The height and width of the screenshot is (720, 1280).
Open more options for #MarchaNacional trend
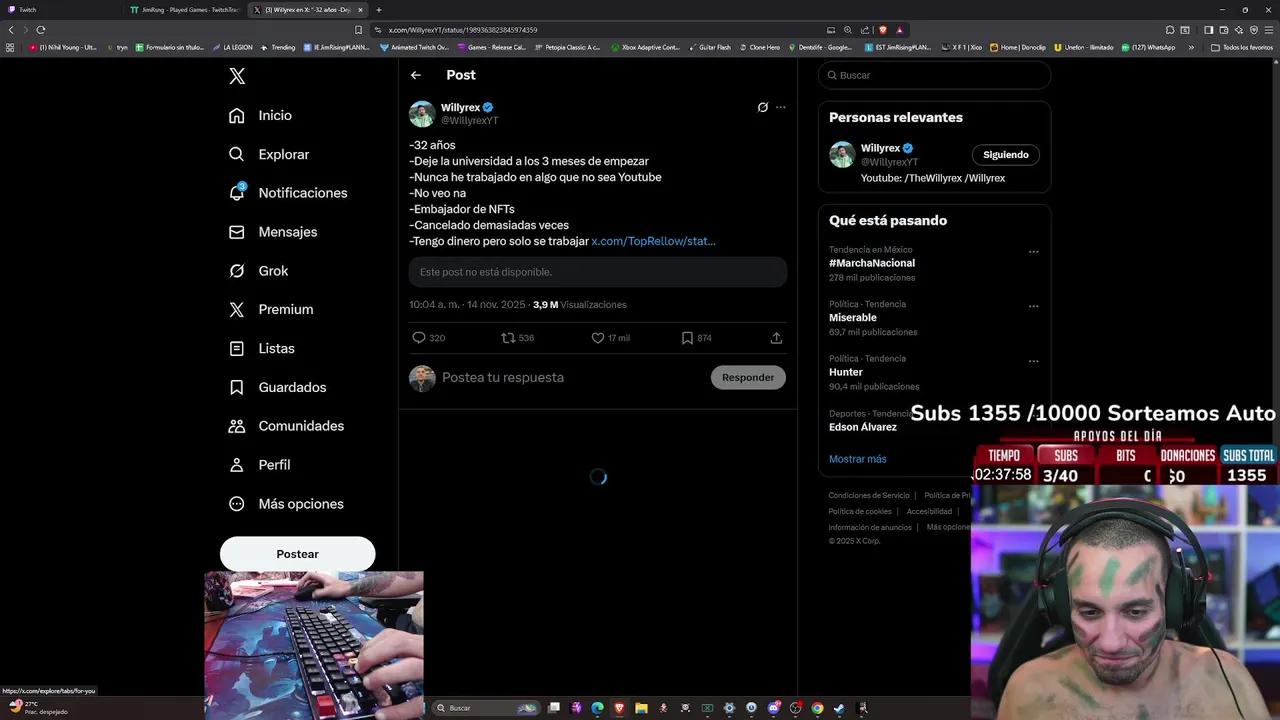pos(1034,252)
